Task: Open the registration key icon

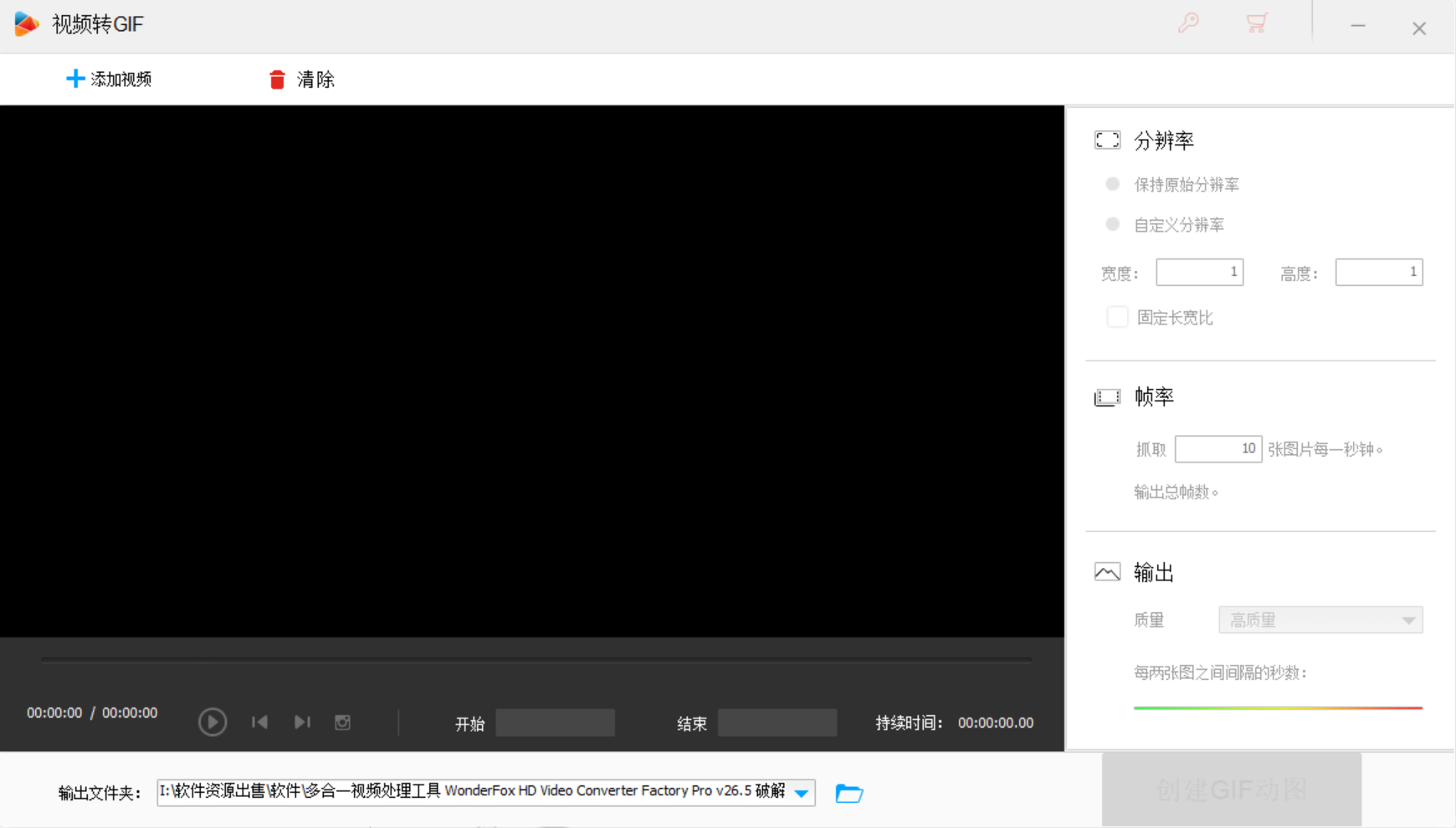Action: pos(1188,23)
